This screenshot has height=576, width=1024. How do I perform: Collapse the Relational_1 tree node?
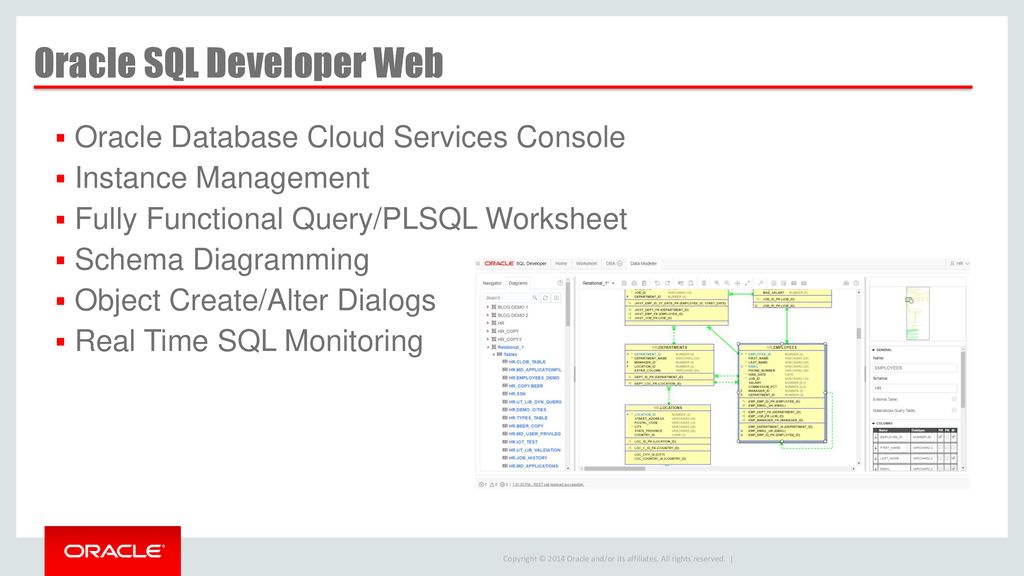pyautogui.click(x=487, y=347)
